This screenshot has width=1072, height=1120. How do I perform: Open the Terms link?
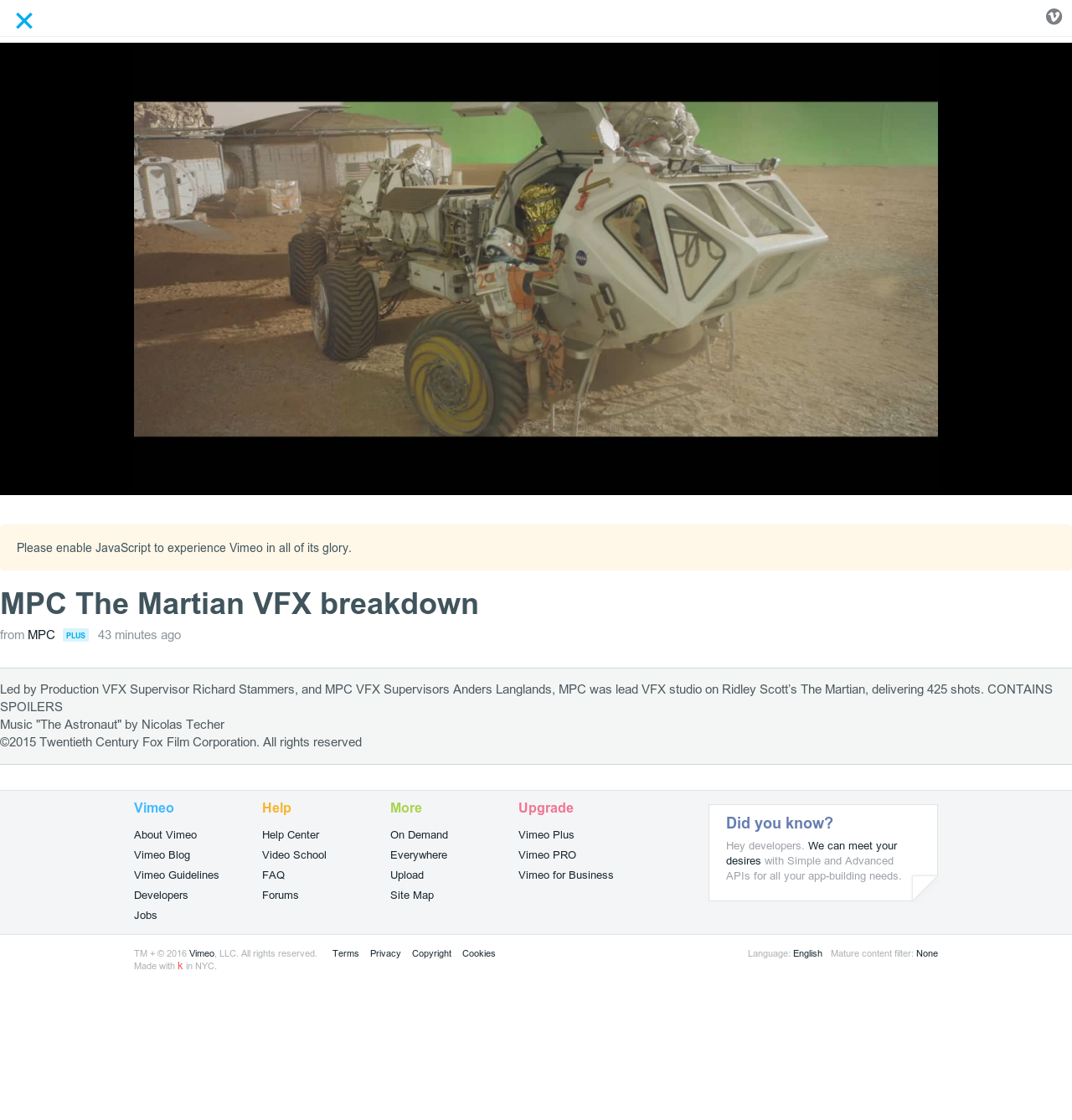pos(345,953)
